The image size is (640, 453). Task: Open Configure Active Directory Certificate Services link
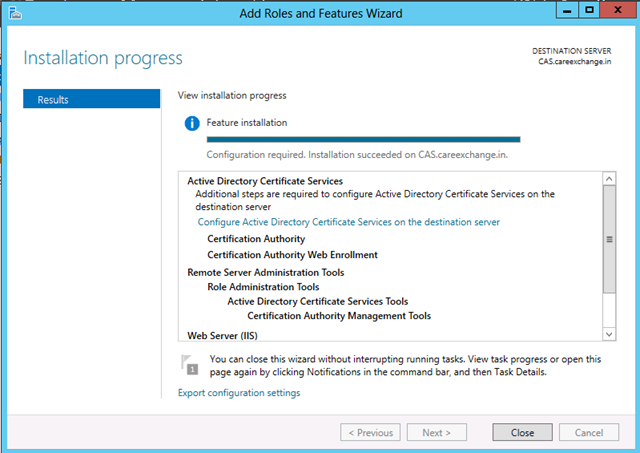(x=349, y=222)
